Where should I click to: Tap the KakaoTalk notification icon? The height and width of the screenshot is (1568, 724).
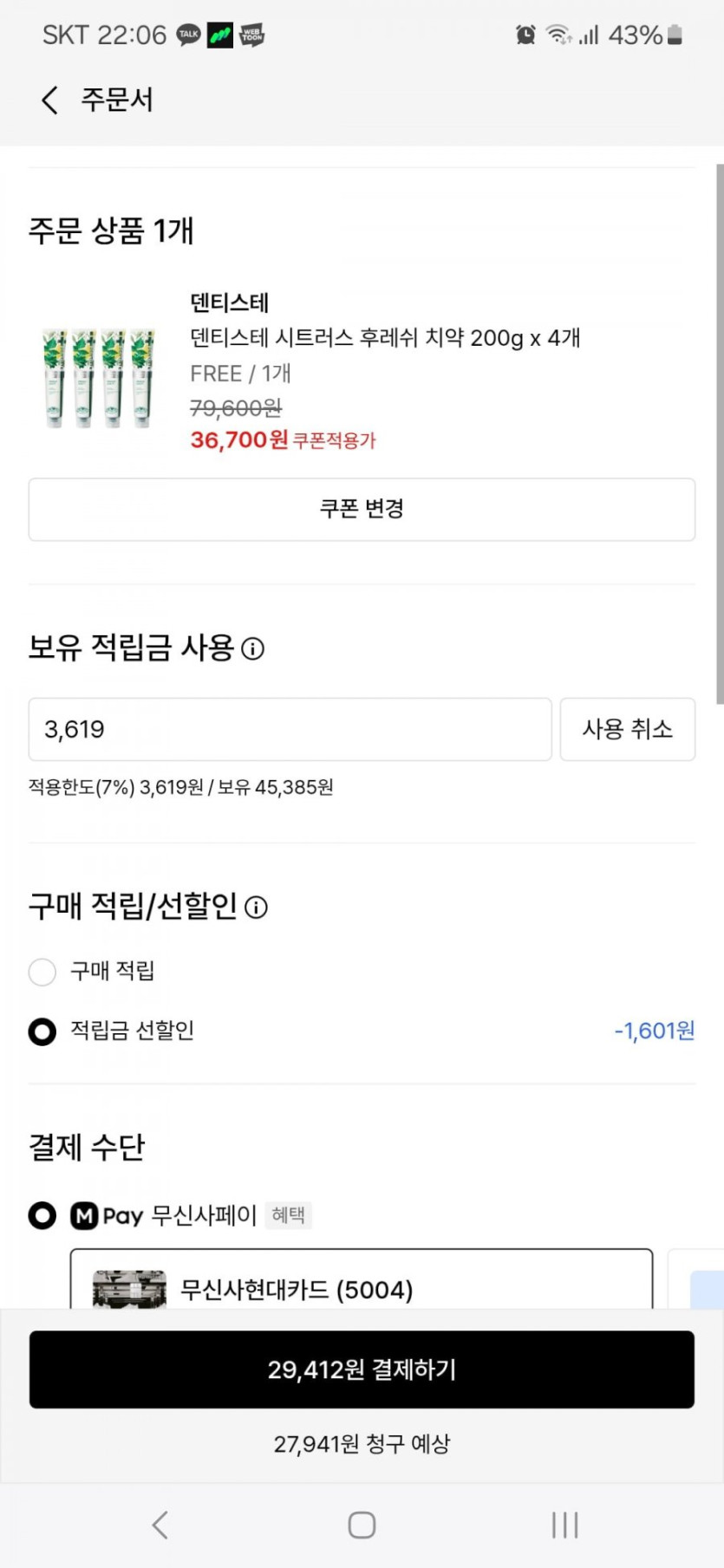point(188,36)
